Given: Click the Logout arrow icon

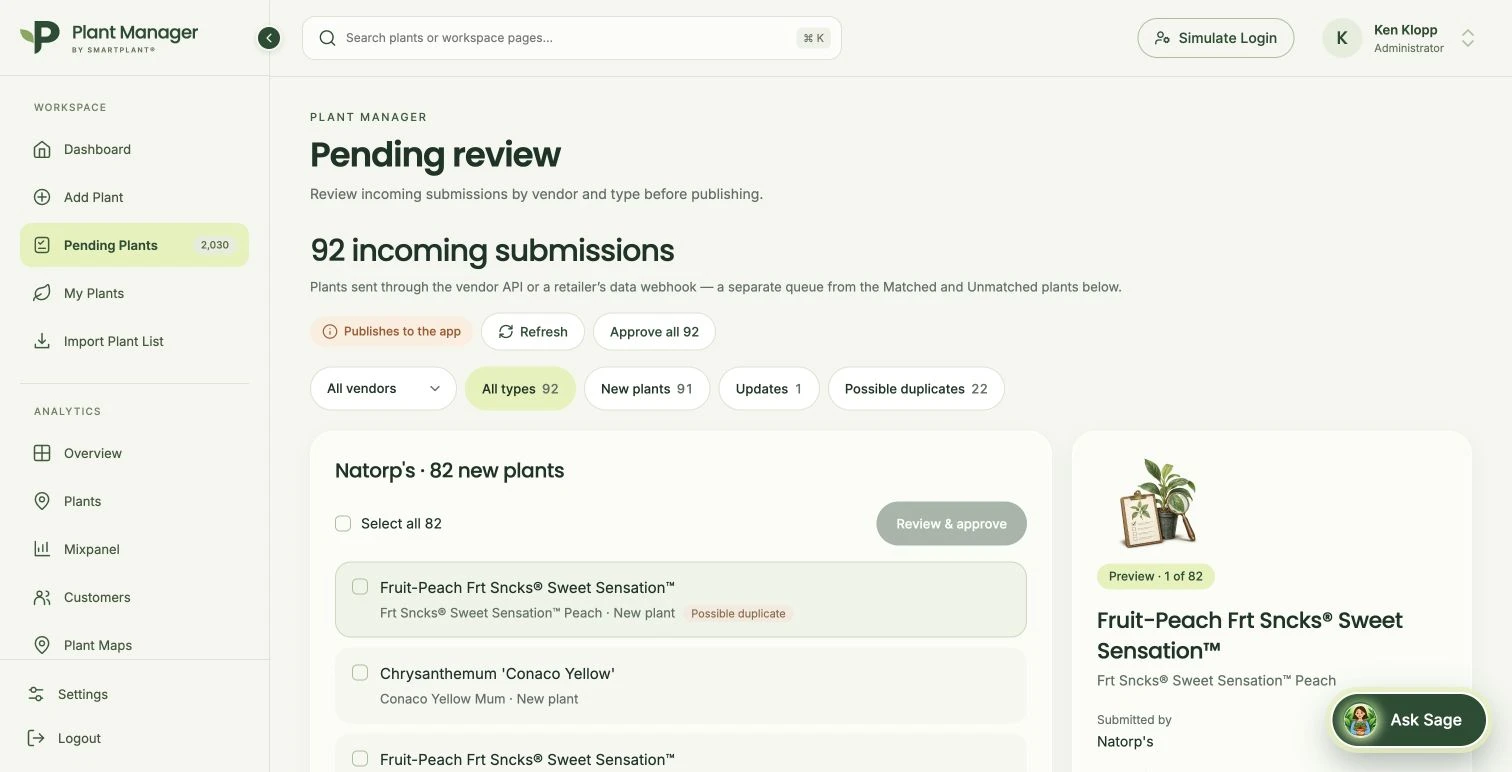Looking at the screenshot, I should [36, 738].
